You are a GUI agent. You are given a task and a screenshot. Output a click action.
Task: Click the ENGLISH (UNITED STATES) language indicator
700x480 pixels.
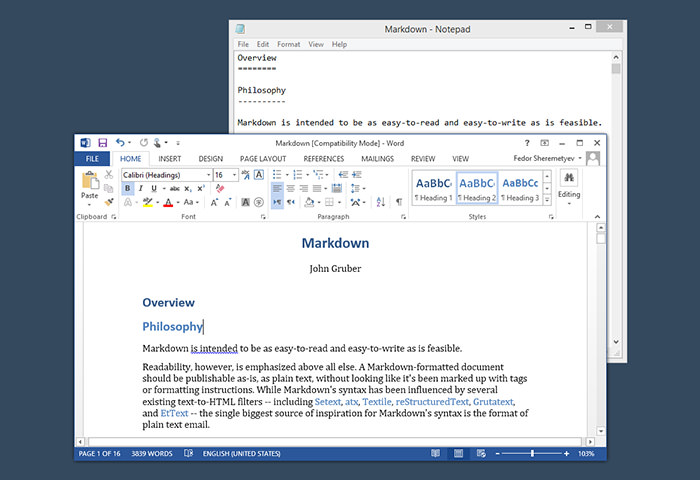[242, 454]
